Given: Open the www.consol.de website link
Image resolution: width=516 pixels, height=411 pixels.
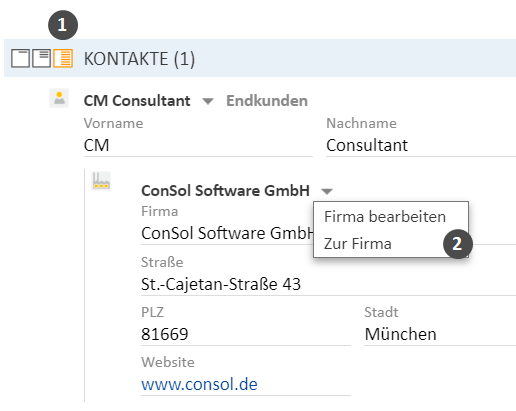Looking at the screenshot, I should point(199,384).
